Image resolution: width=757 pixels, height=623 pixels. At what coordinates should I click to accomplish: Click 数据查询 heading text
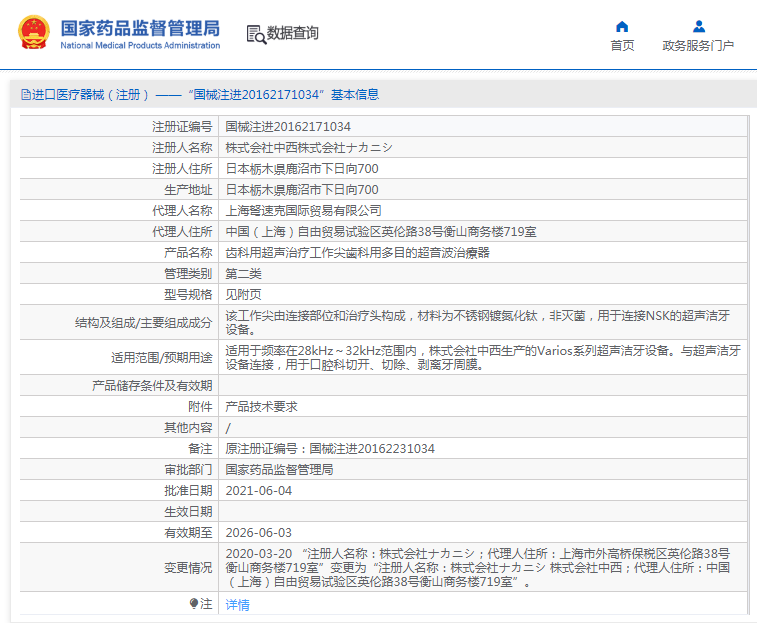click(293, 33)
